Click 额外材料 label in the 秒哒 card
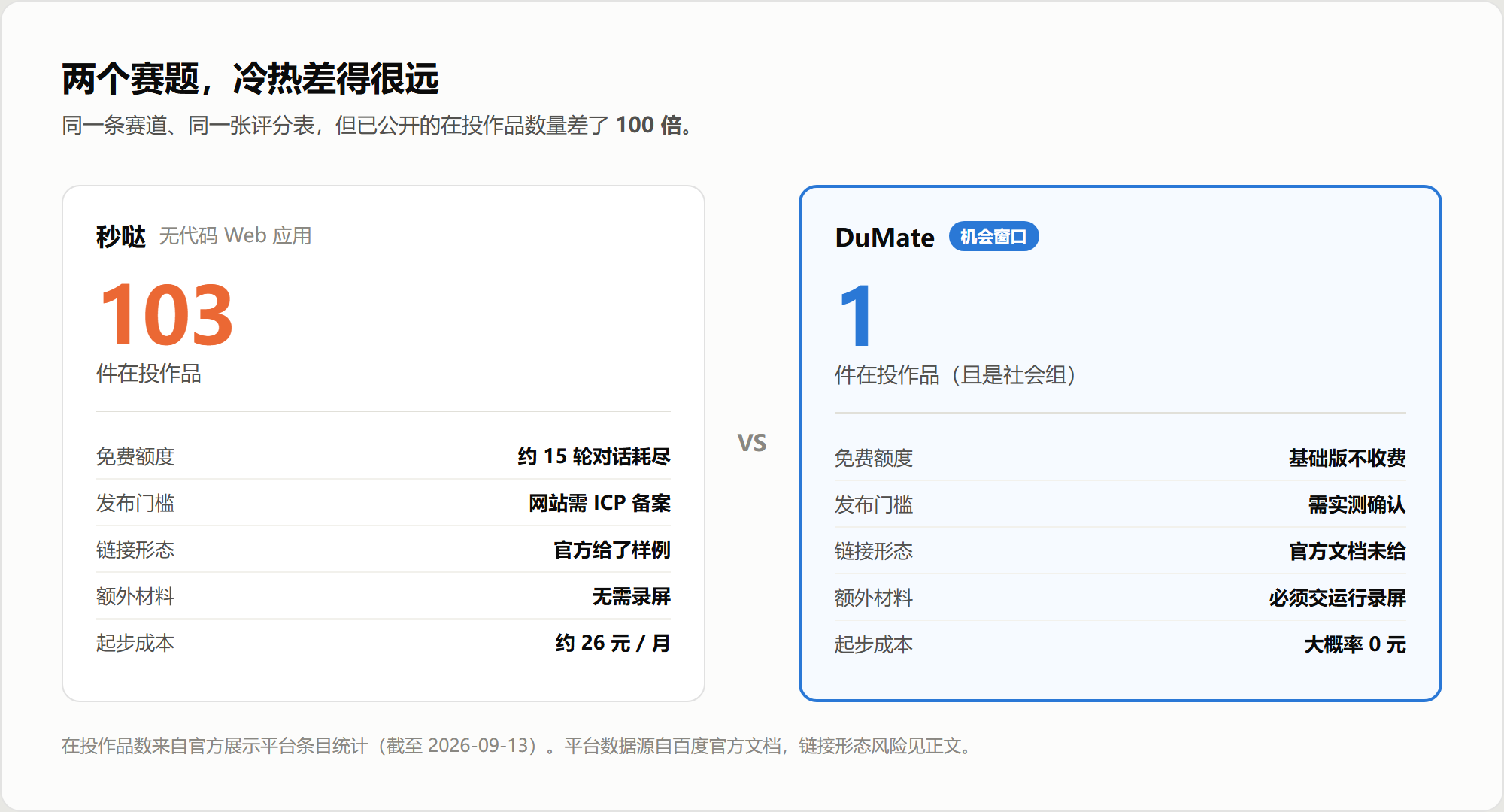 pyautogui.click(x=135, y=596)
